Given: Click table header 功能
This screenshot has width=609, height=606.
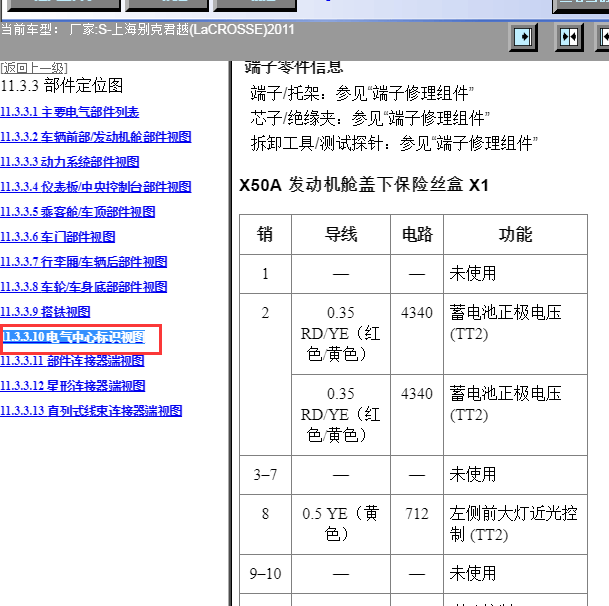Looking at the screenshot, I should click(x=515, y=234).
